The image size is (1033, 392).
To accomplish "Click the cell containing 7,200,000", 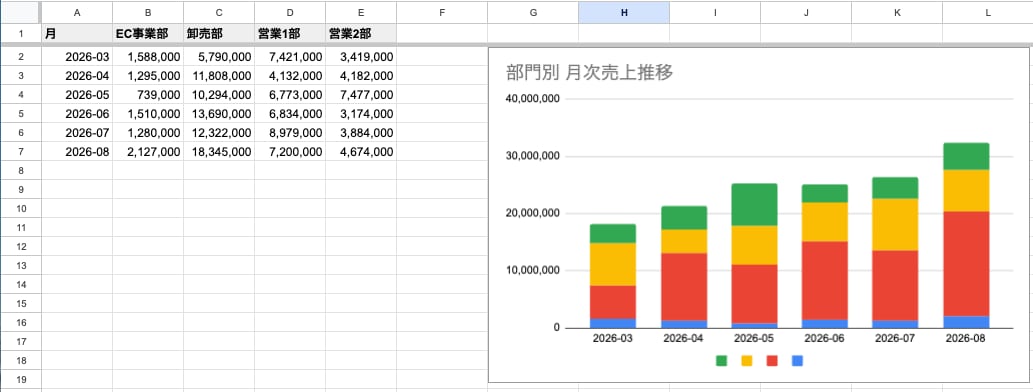I will [x=291, y=152].
